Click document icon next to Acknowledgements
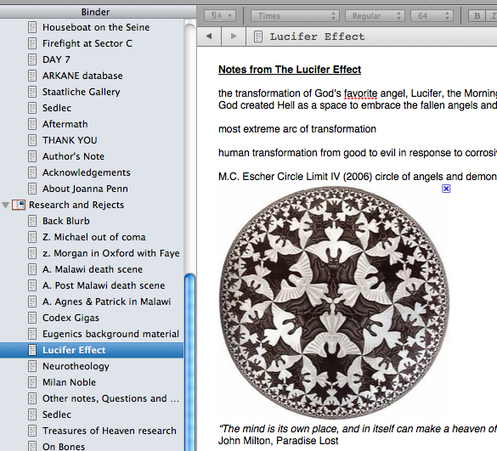This screenshot has width=497, height=451. tap(32, 172)
